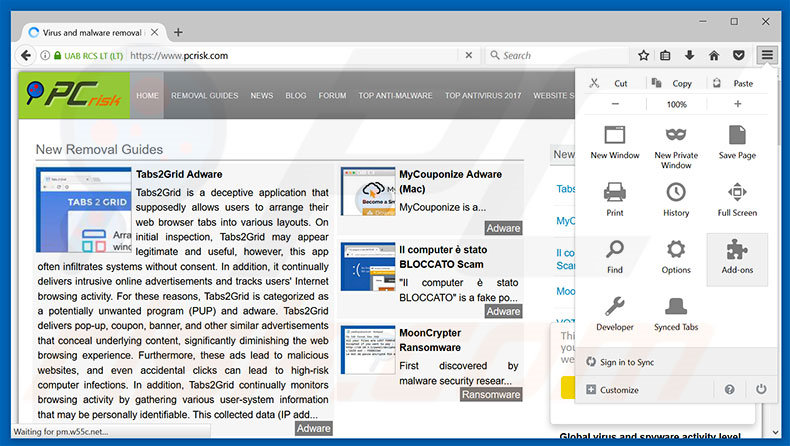Click the Exit power icon
790x446 pixels.
[761, 389]
